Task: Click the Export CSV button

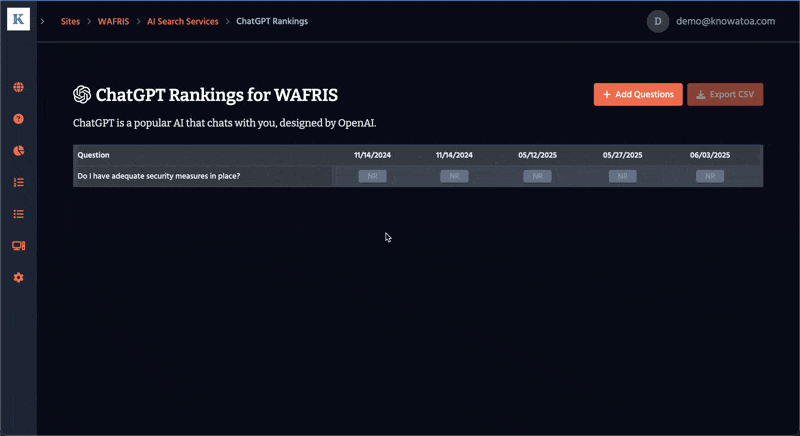Action: pos(725,94)
